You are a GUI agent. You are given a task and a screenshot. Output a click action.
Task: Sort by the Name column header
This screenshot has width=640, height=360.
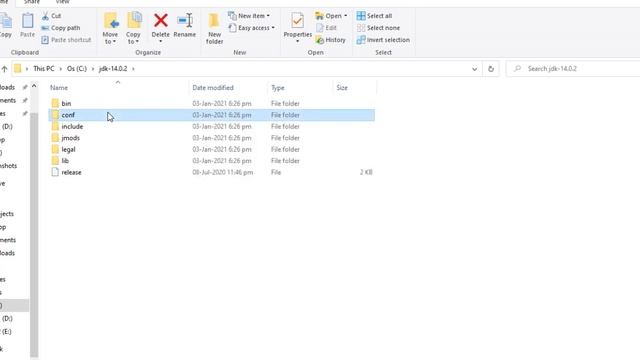coord(59,88)
